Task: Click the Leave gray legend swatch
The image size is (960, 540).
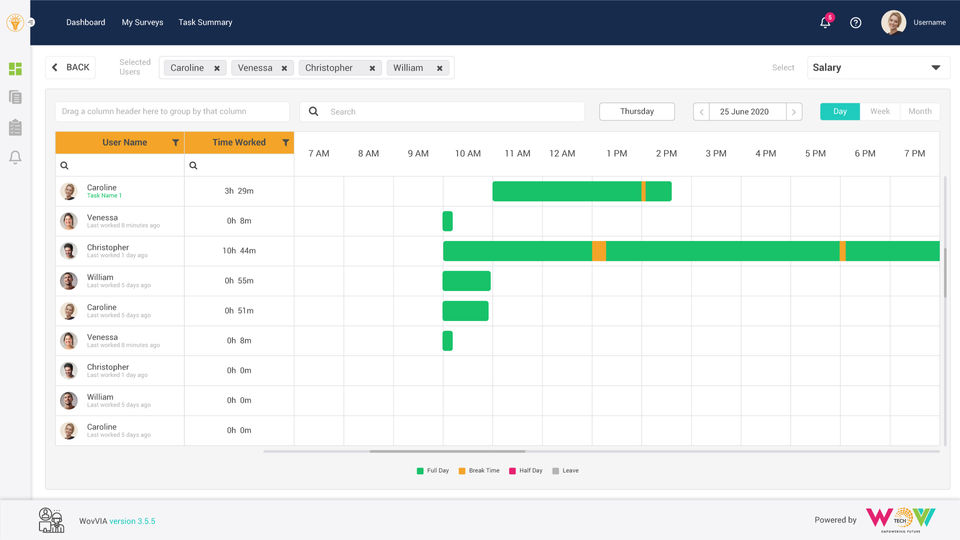Action: coord(555,471)
